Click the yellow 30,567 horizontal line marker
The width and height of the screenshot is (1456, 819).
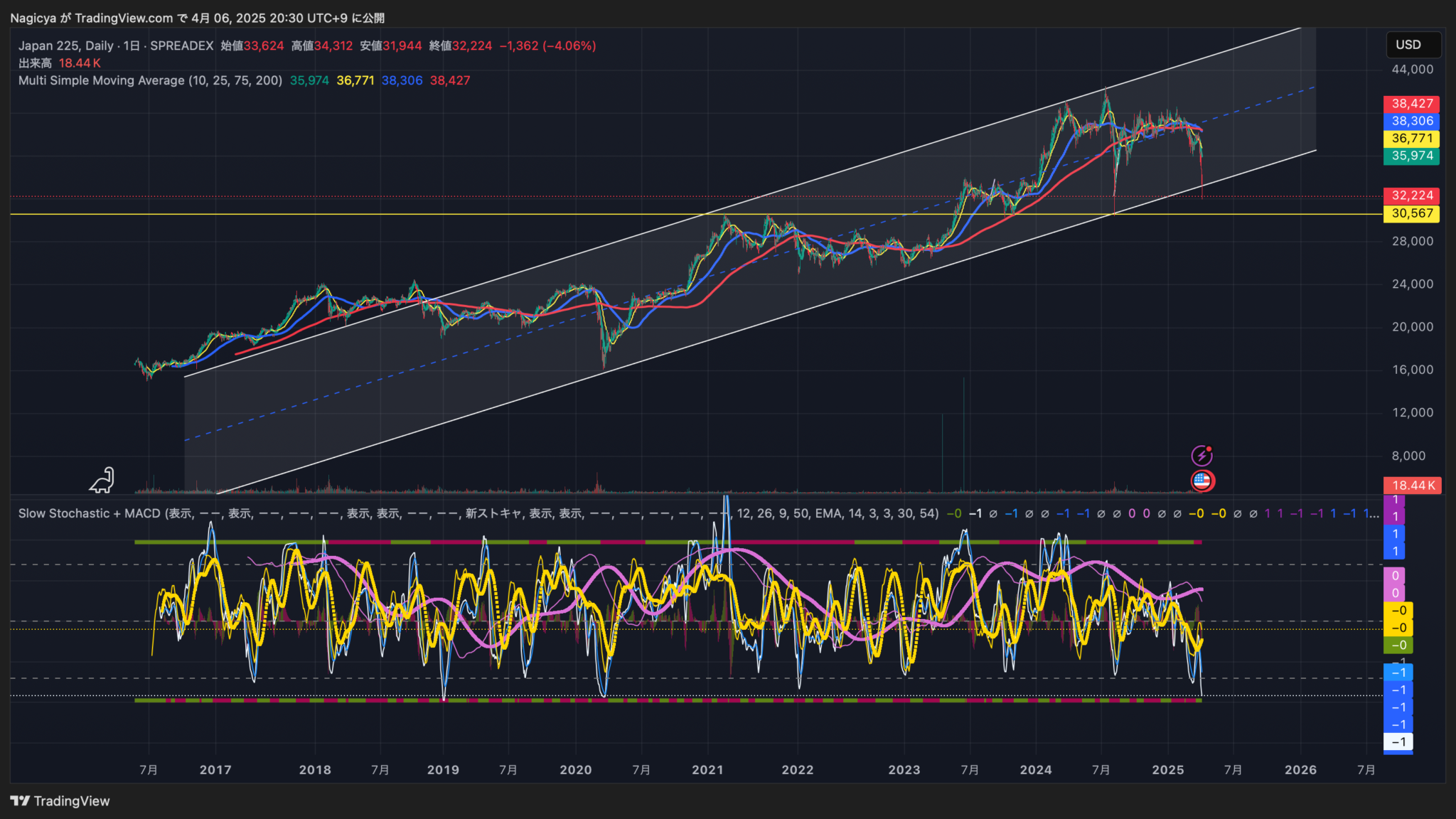(1411, 214)
